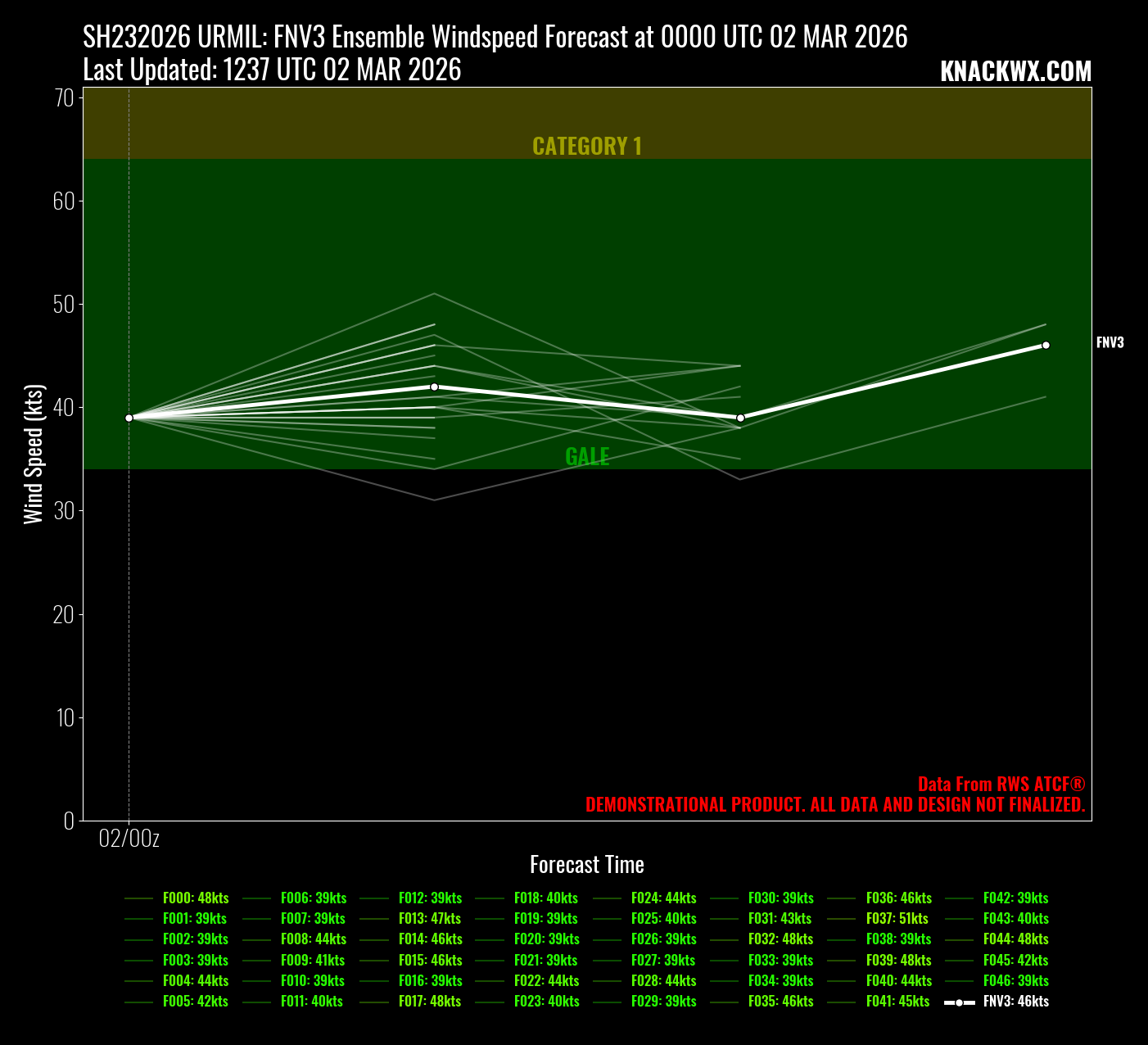Click the CATEGORY 1 band label
The image size is (1148, 1045).
coord(587,147)
